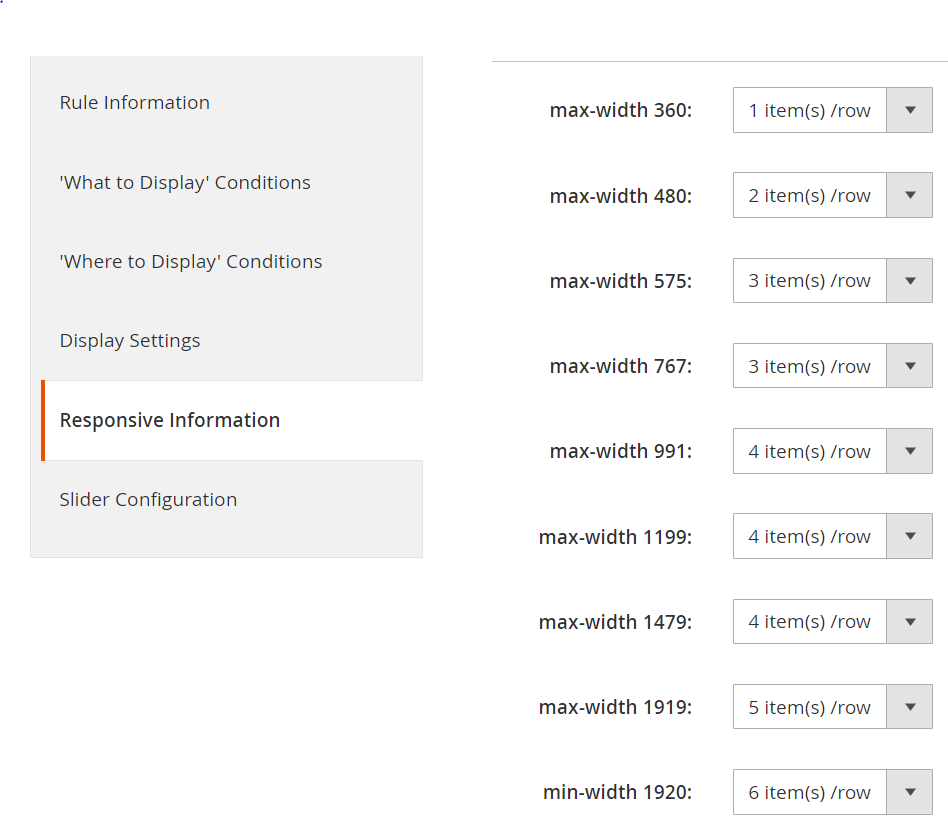The image size is (948, 824).
Task: Click the Responsive Information tab
Action: tap(170, 421)
